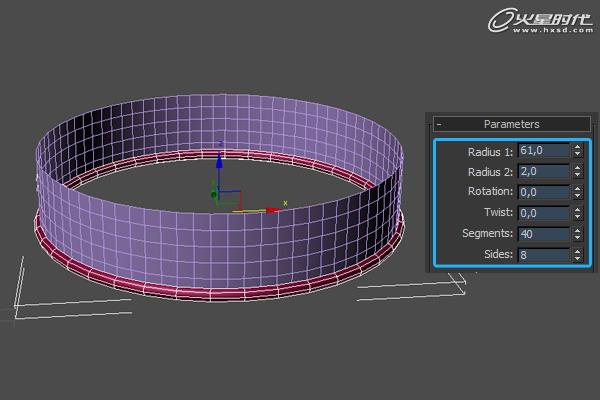This screenshot has width=600, height=400.
Task: Decrease Twist using spinner down arrow
Action: click(577, 217)
